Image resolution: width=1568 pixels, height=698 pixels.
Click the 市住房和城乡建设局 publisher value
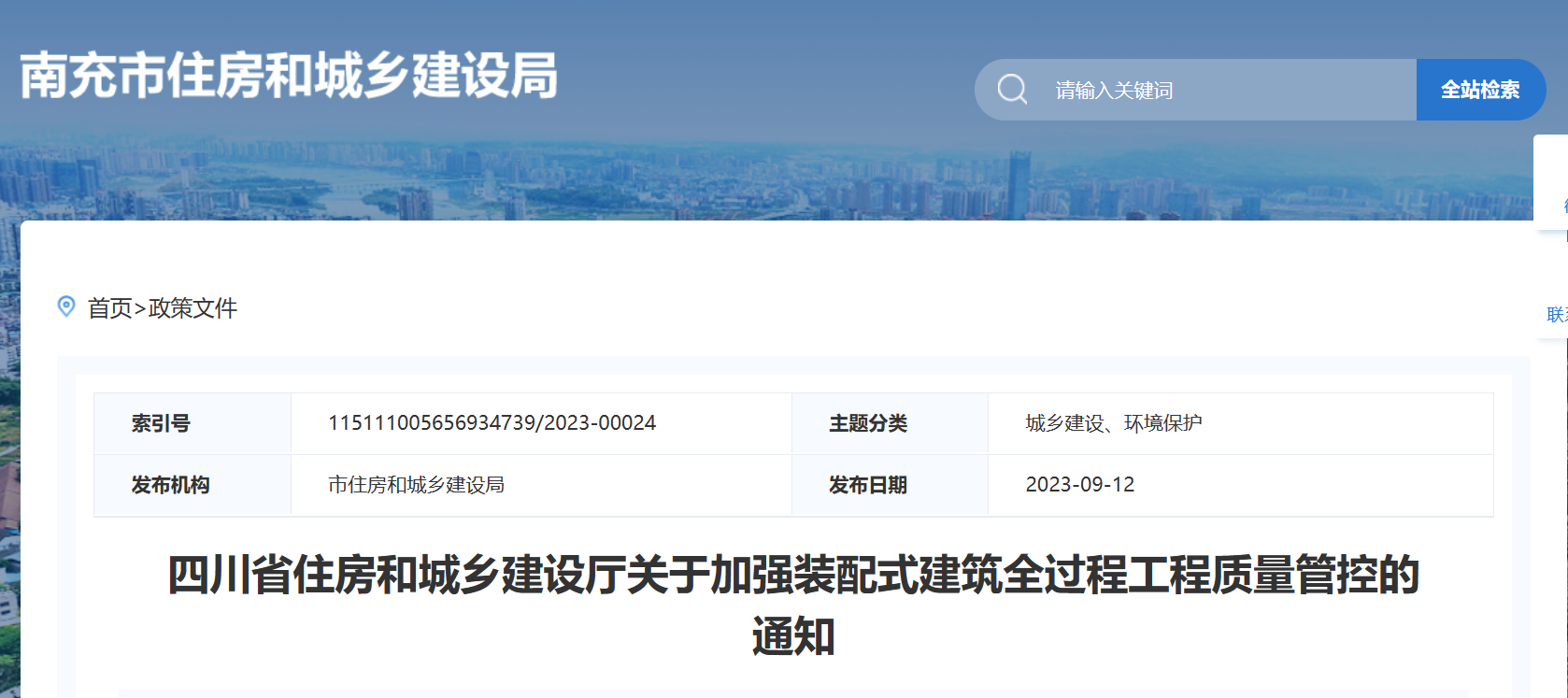[416, 485]
